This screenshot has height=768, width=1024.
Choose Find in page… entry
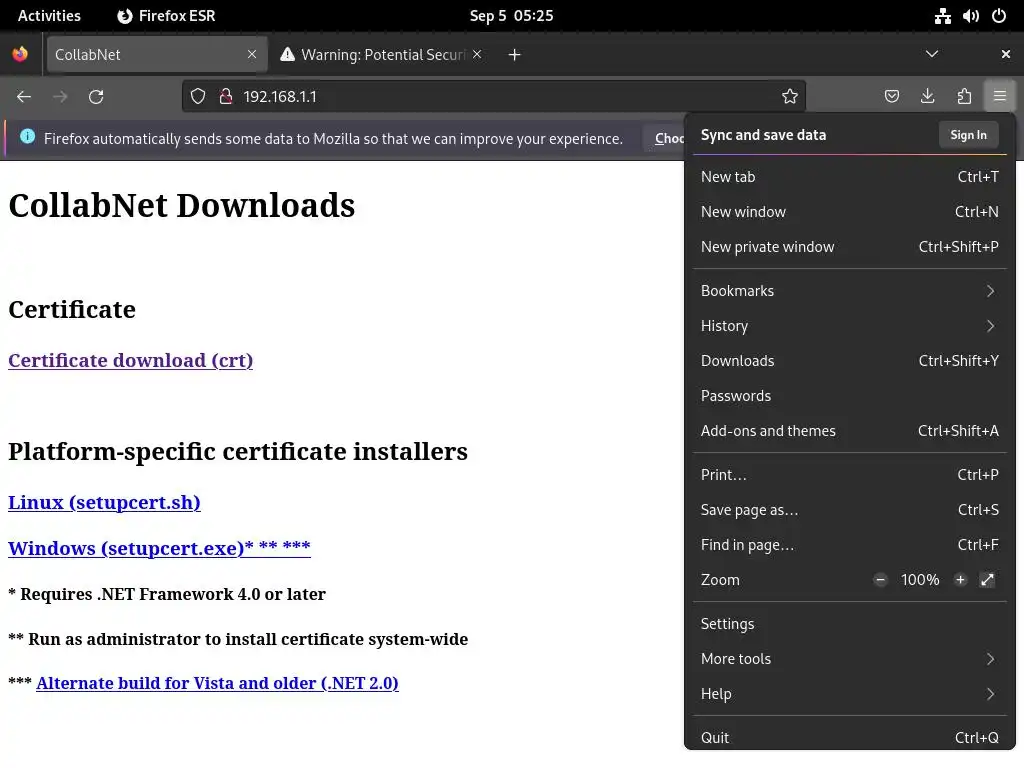click(850, 545)
